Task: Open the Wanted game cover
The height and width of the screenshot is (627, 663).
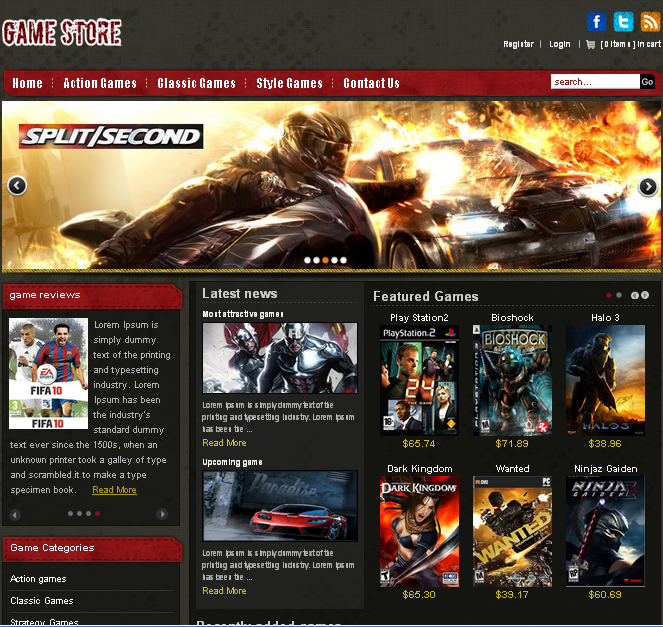Action: (512, 531)
